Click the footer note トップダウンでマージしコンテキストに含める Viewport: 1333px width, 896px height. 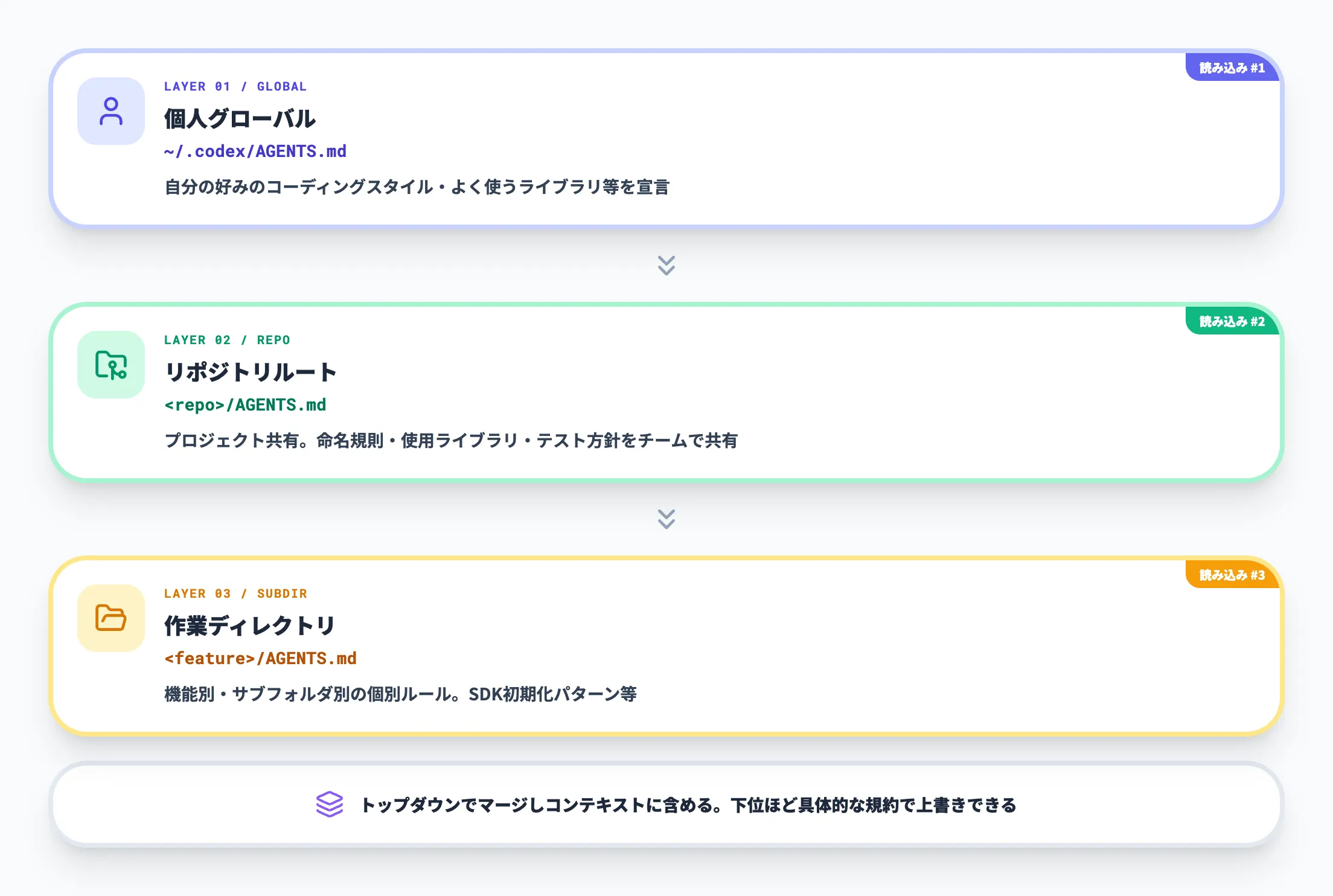[688, 805]
